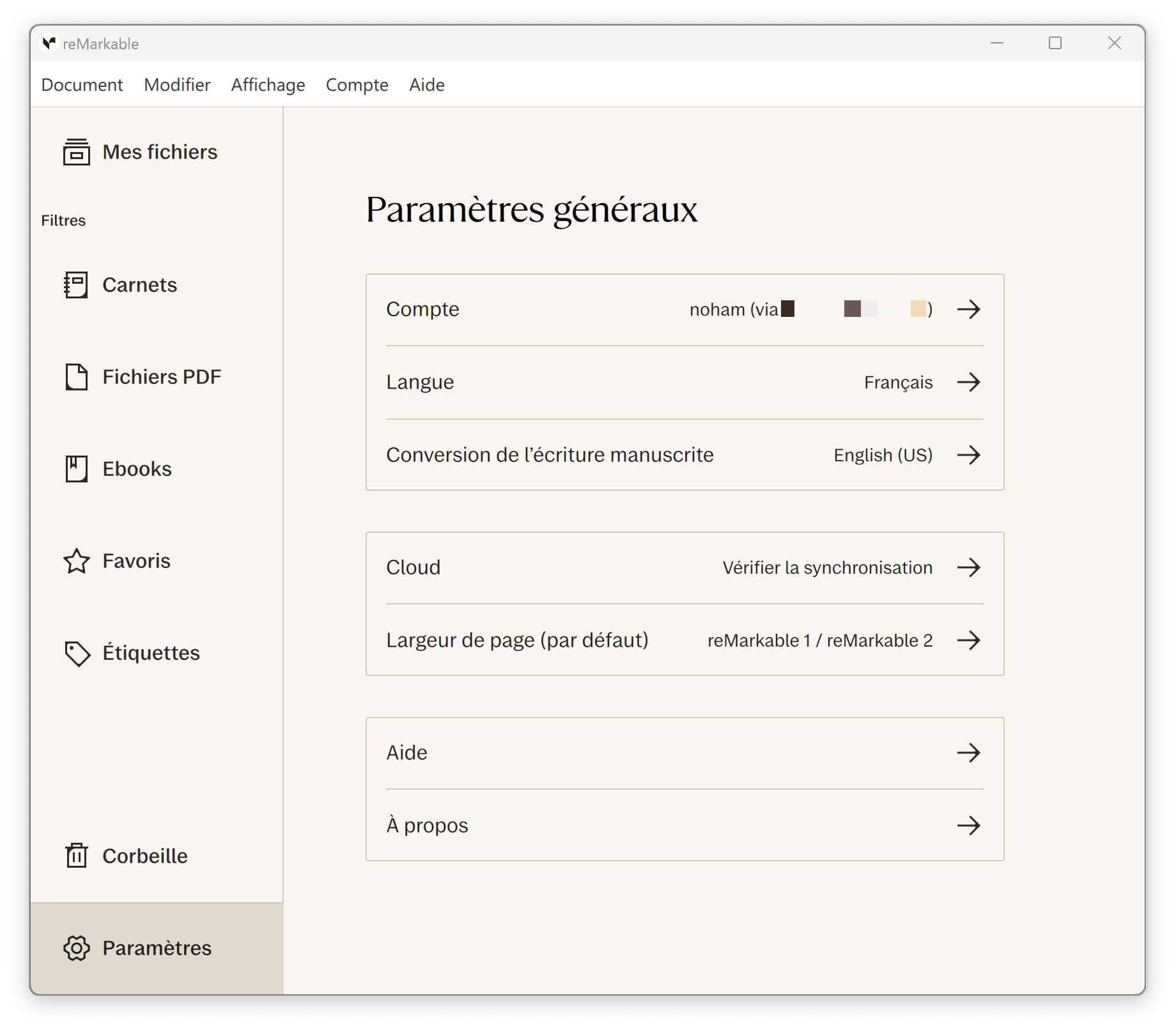This screenshot has height=1030, width=1176.
Task: Open the Aide menu in menu bar
Action: pos(427,85)
